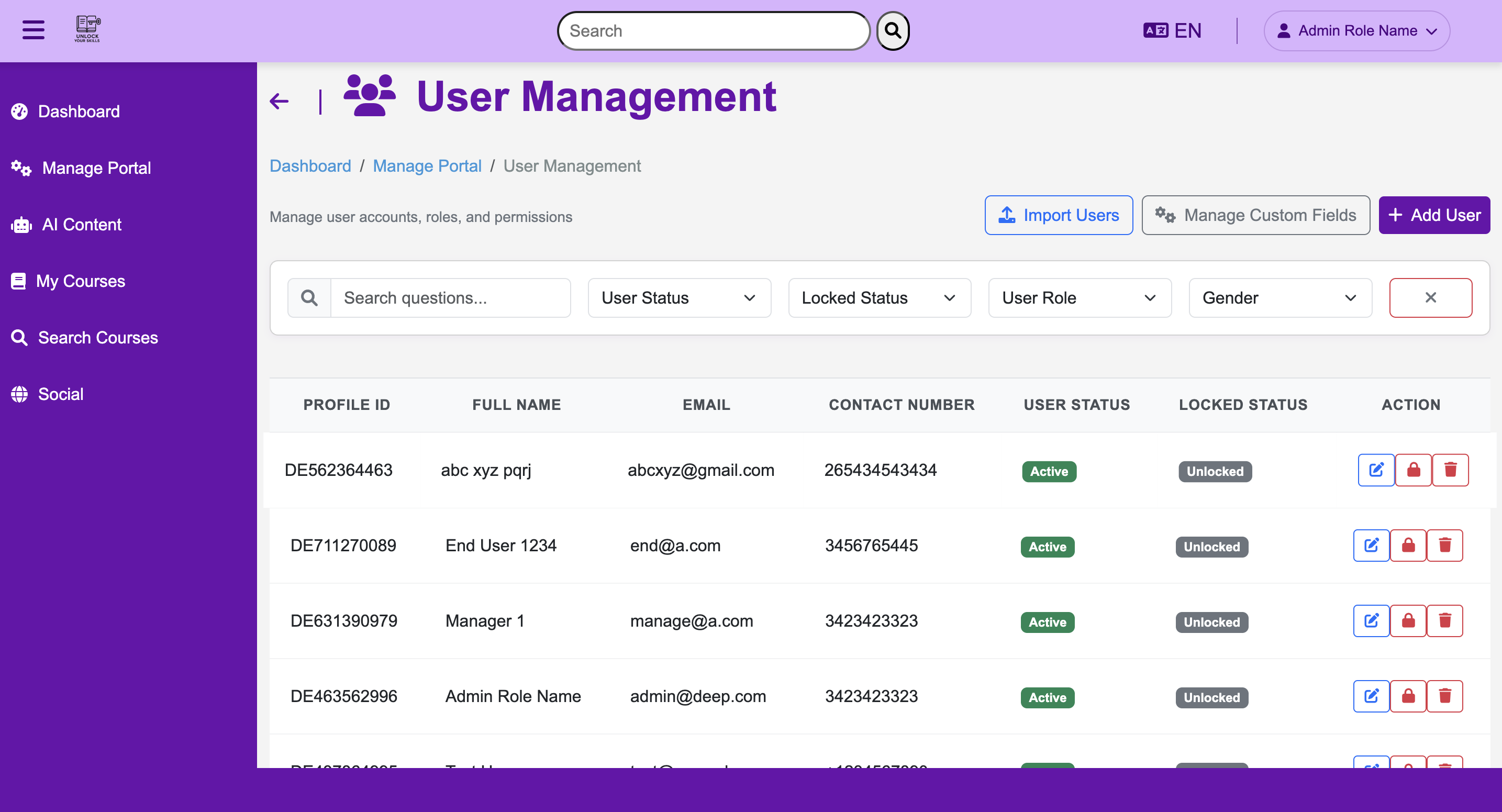The height and width of the screenshot is (812, 1502).
Task: Open the Gender filter dropdown
Action: (x=1280, y=297)
